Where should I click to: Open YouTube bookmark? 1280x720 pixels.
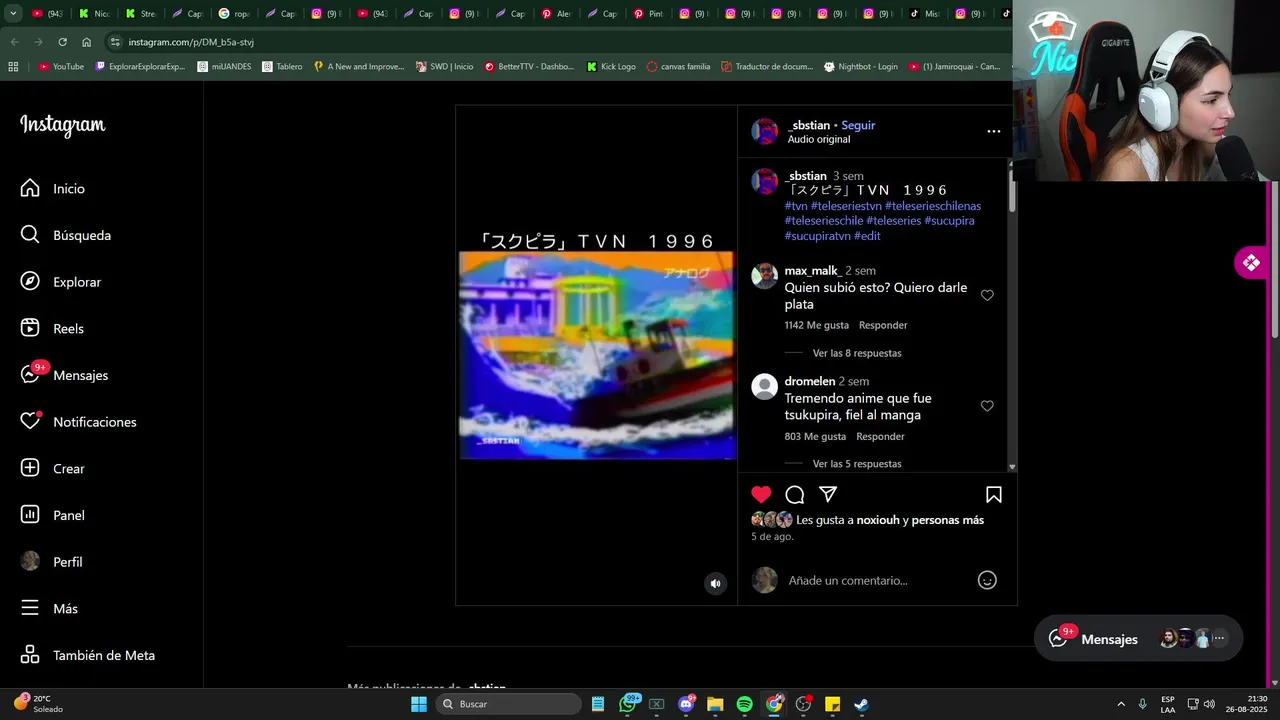[x=61, y=66]
